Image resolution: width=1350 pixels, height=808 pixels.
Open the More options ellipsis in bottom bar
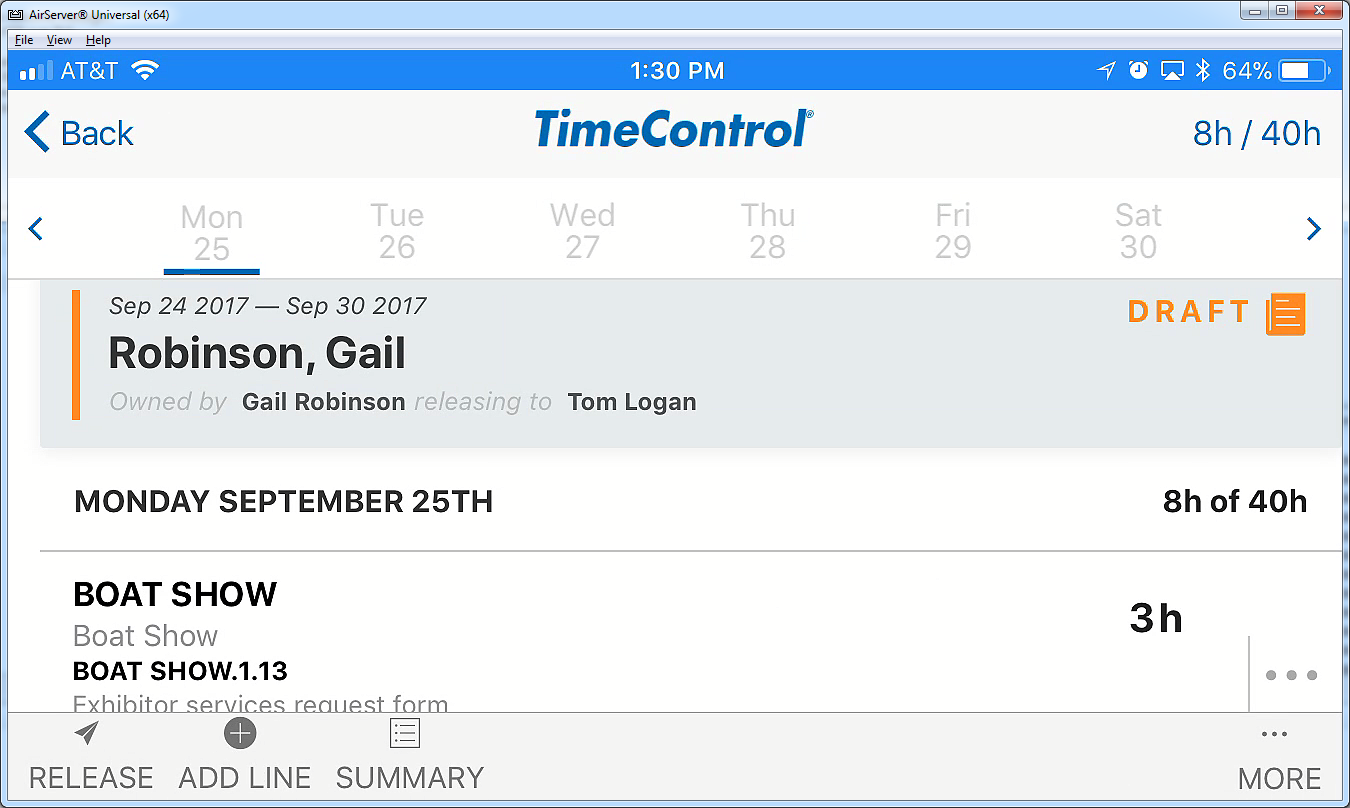(1275, 735)
